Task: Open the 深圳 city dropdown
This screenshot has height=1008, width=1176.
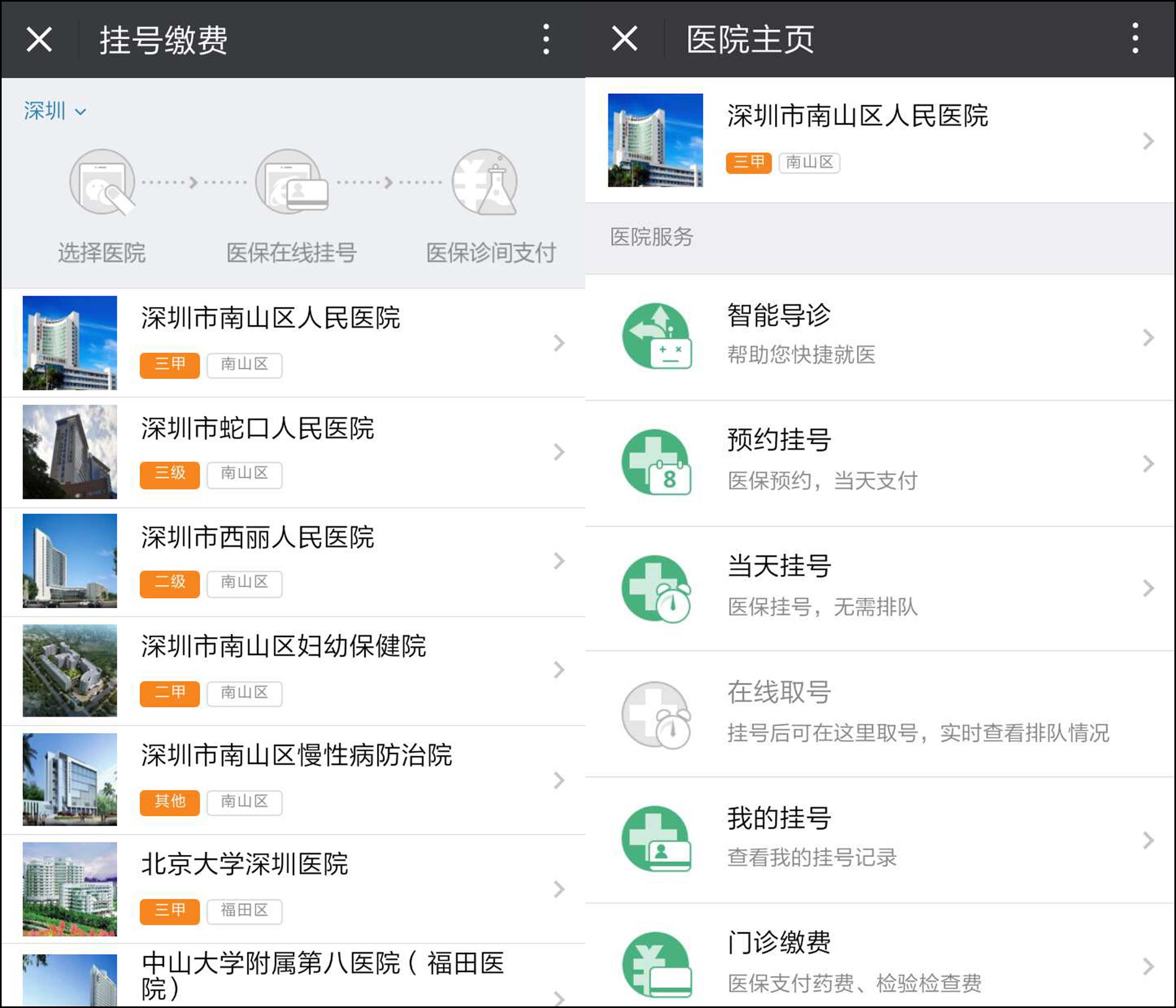Action: coord(55,111)
